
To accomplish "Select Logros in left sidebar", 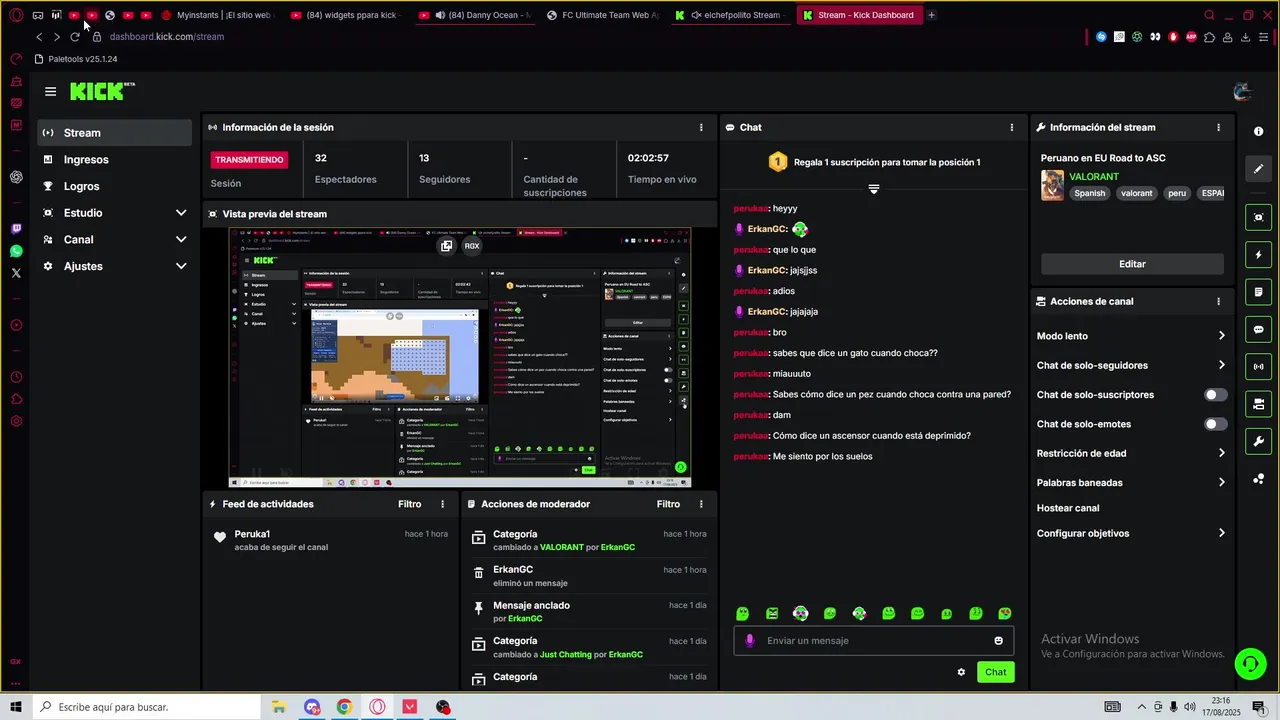I will point(115,186).
